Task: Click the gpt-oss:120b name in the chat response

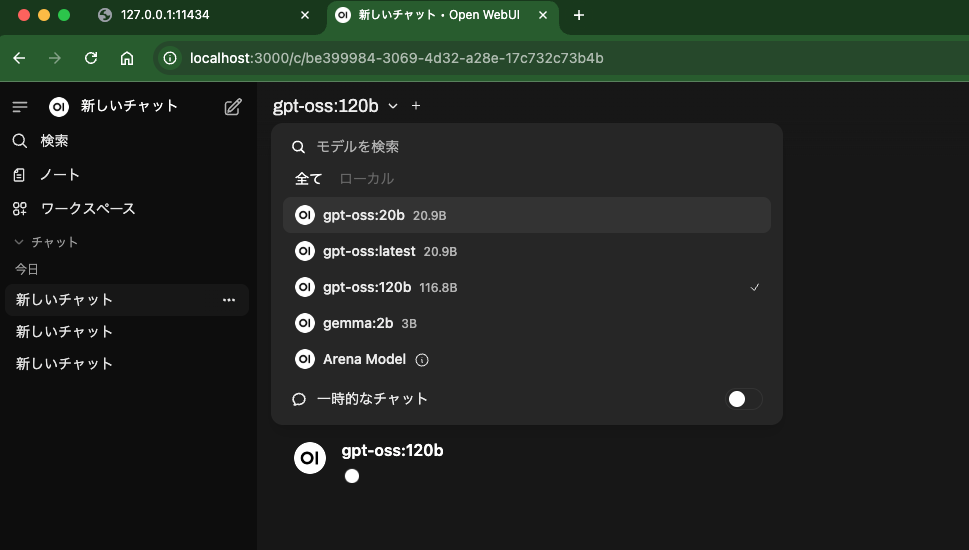Action: coord(392,451)
